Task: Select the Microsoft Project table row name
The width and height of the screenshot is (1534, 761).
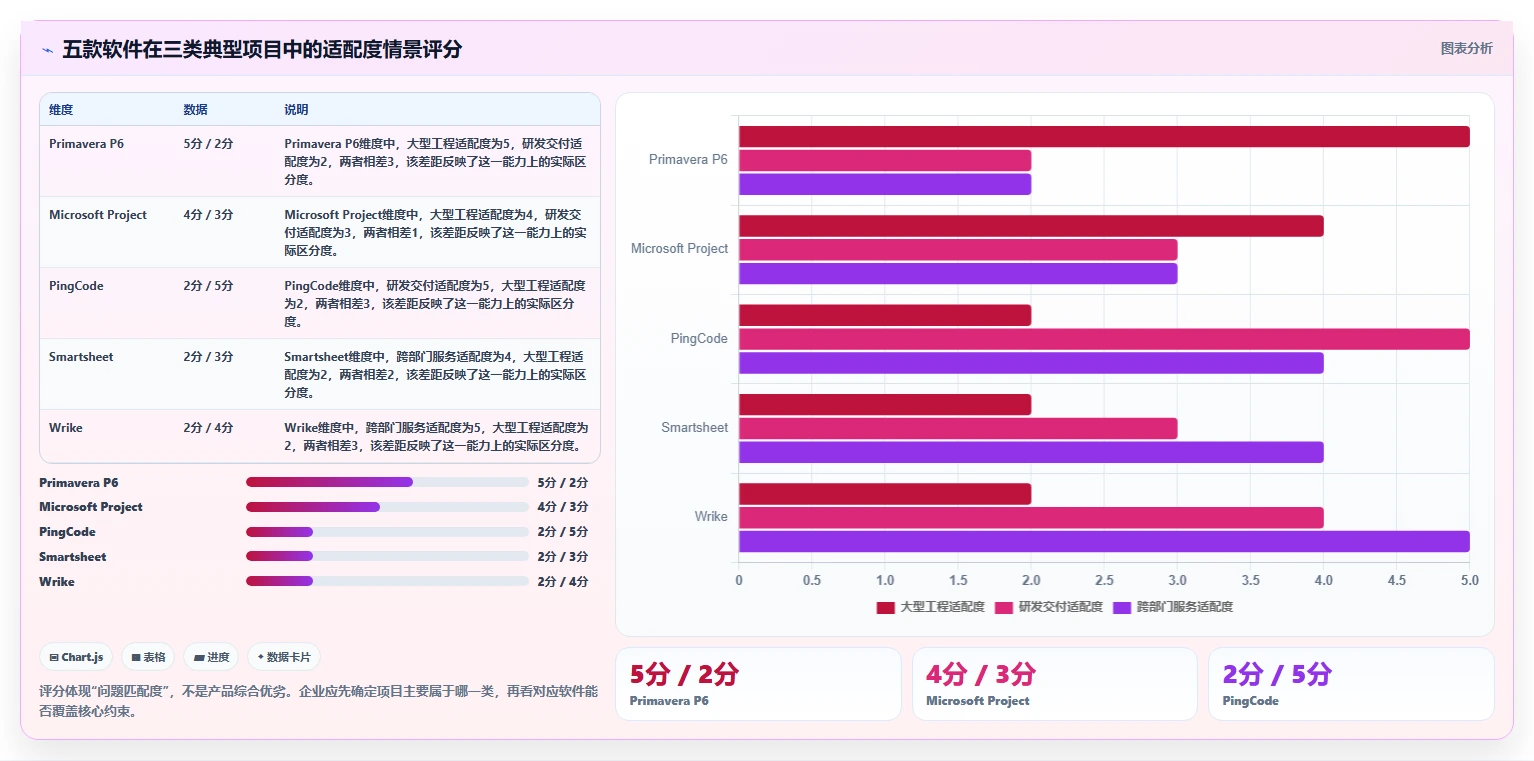Action: [98, 215]
